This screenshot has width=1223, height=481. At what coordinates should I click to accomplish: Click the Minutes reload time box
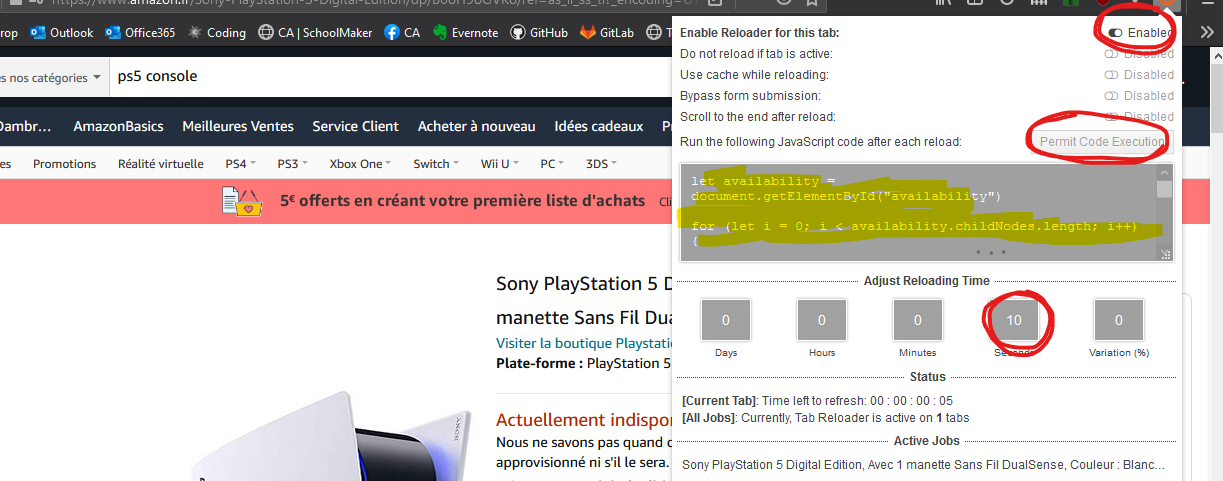pos(918,321)
